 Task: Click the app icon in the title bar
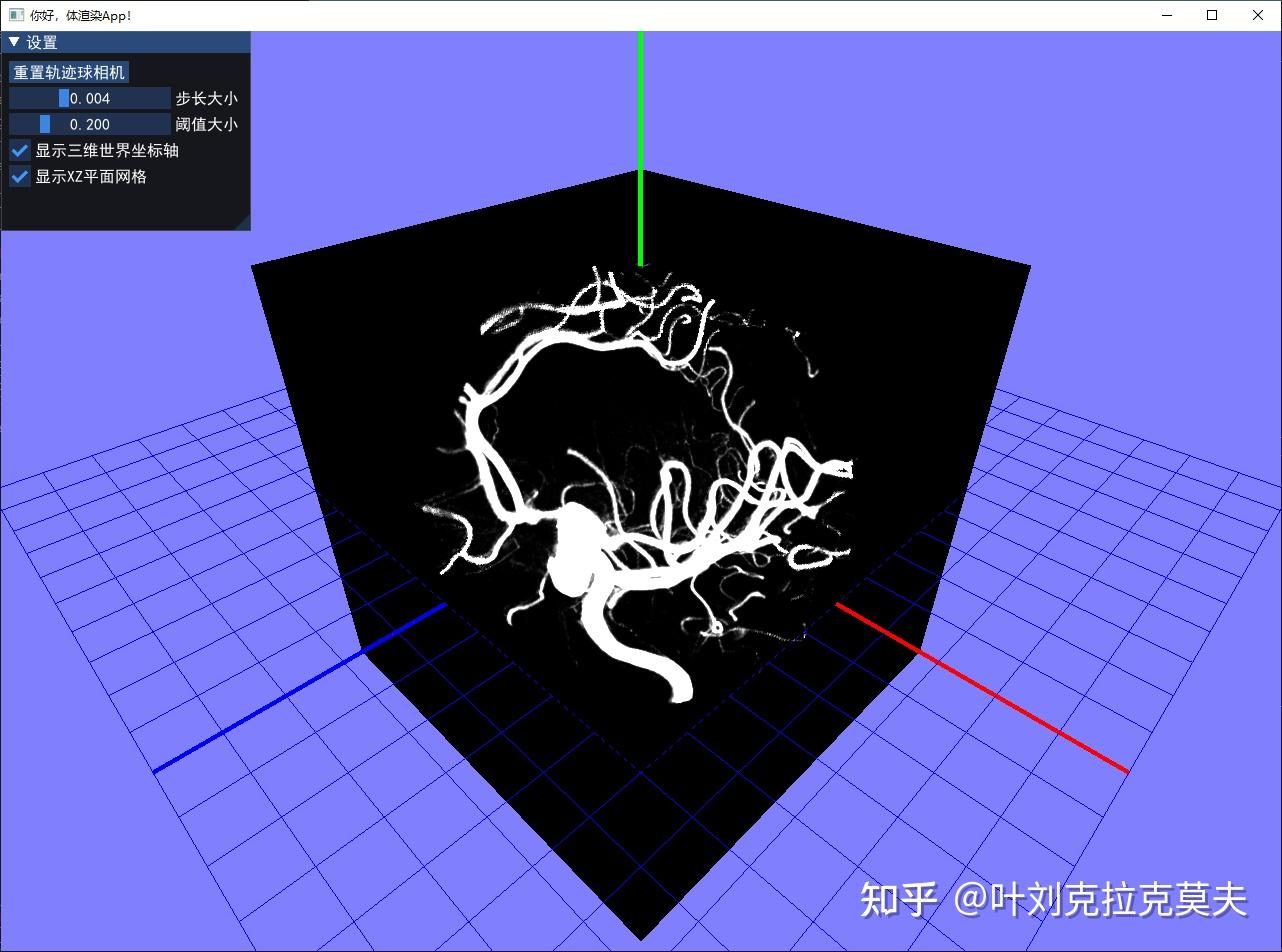tap(14, 15)
